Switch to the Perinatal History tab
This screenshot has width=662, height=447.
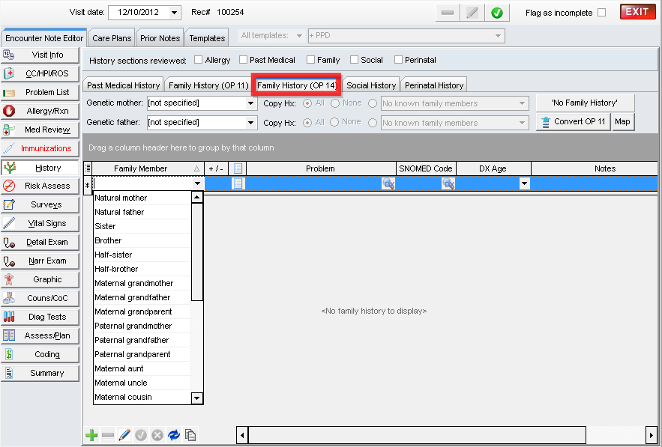click(x=434, y=85)
